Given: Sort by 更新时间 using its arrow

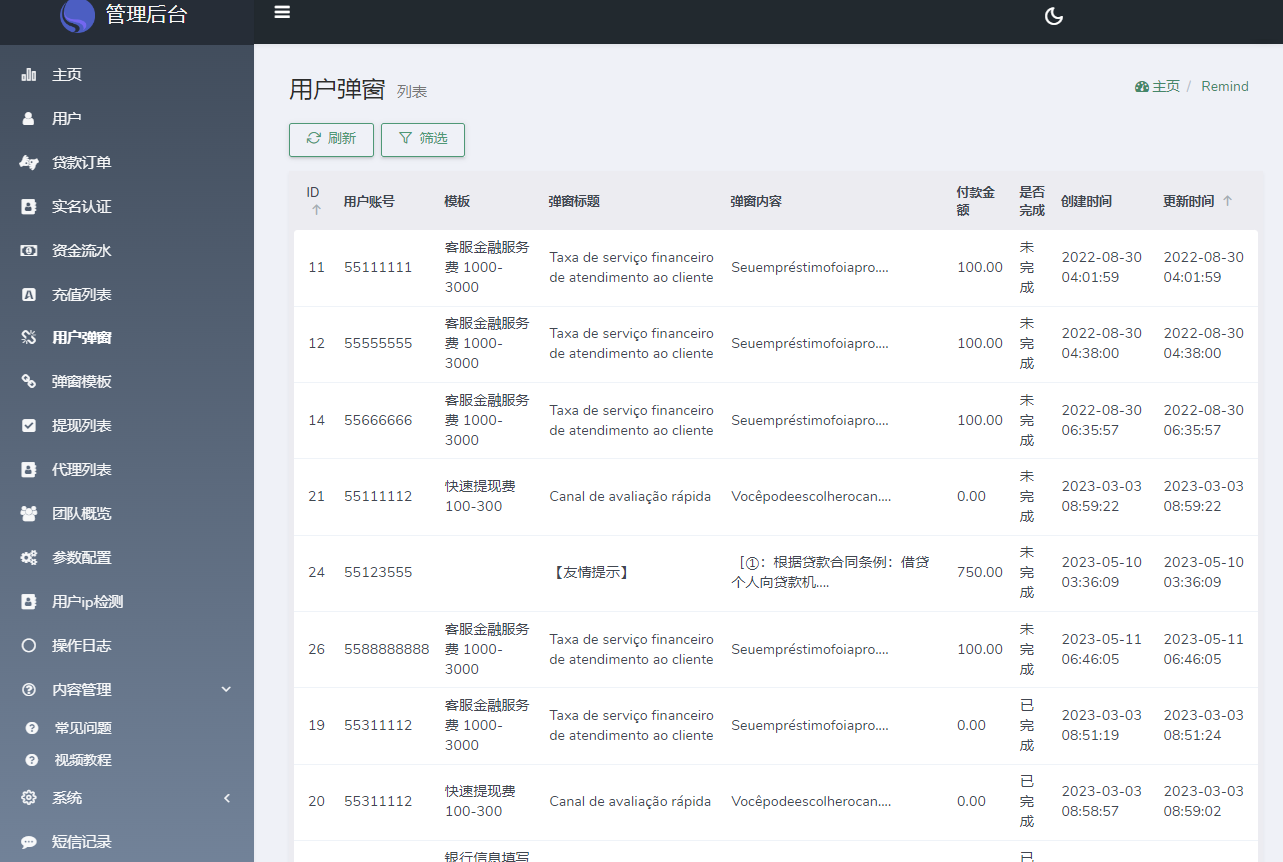Looking at the screenshot, I should tap(1227, 201).
